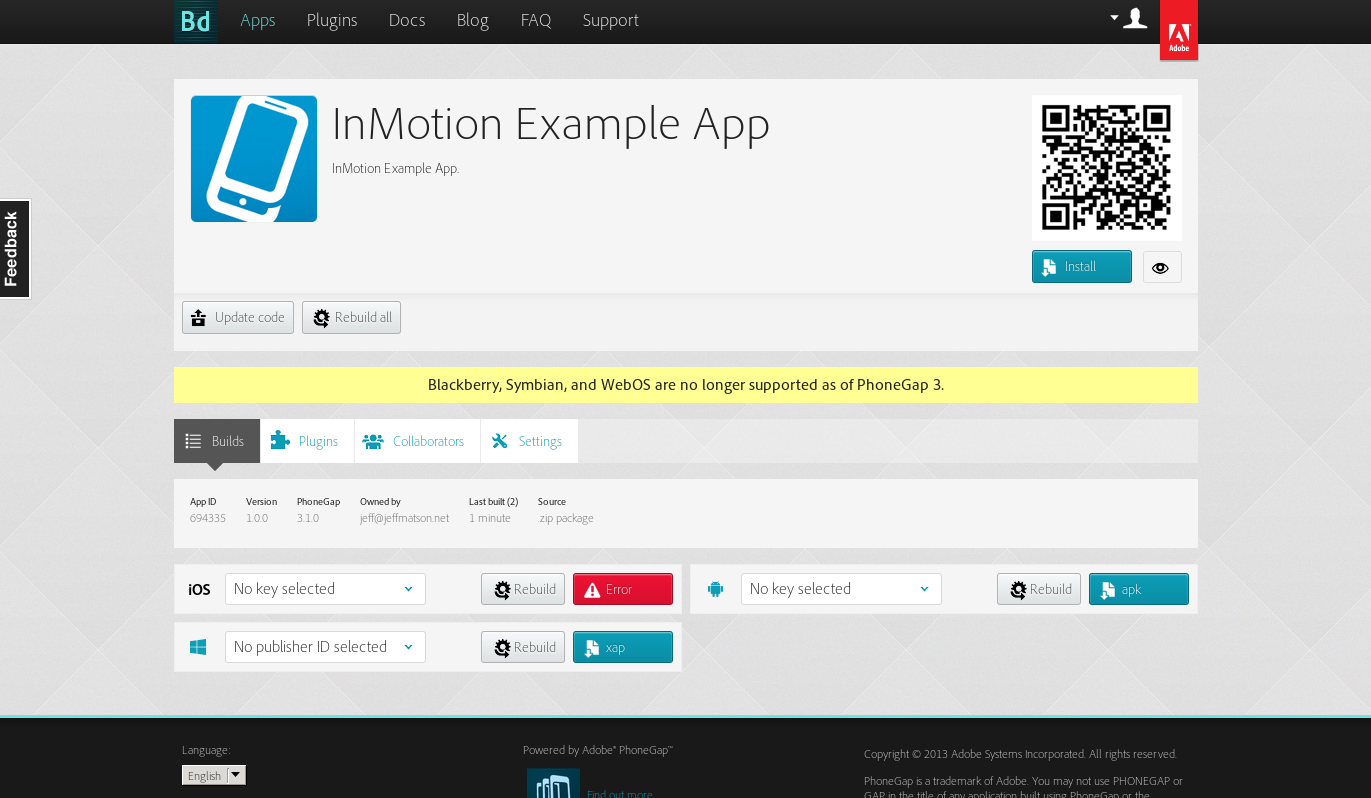
Task: Click the Version value 1.0.0
Action: click(x=257, y=518)
